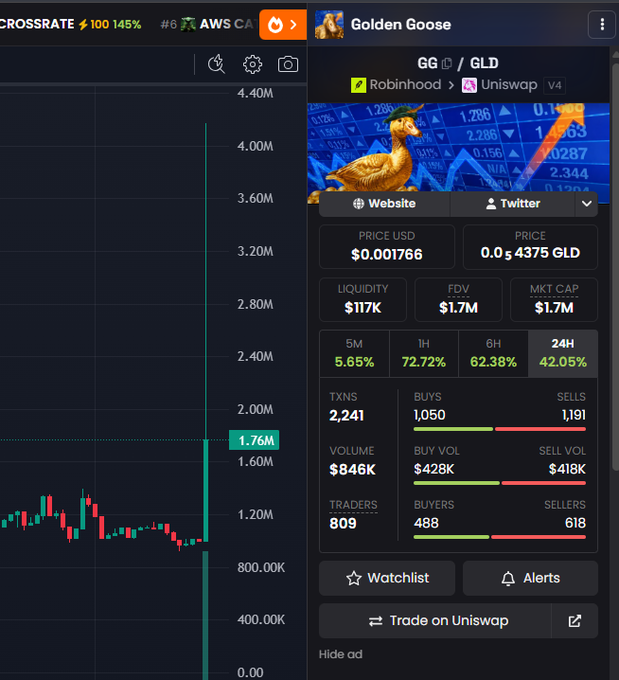Click the Uniswap DEX name
Image resolution: width=619 pixels, height=680 pixels.
click(509, 85)
